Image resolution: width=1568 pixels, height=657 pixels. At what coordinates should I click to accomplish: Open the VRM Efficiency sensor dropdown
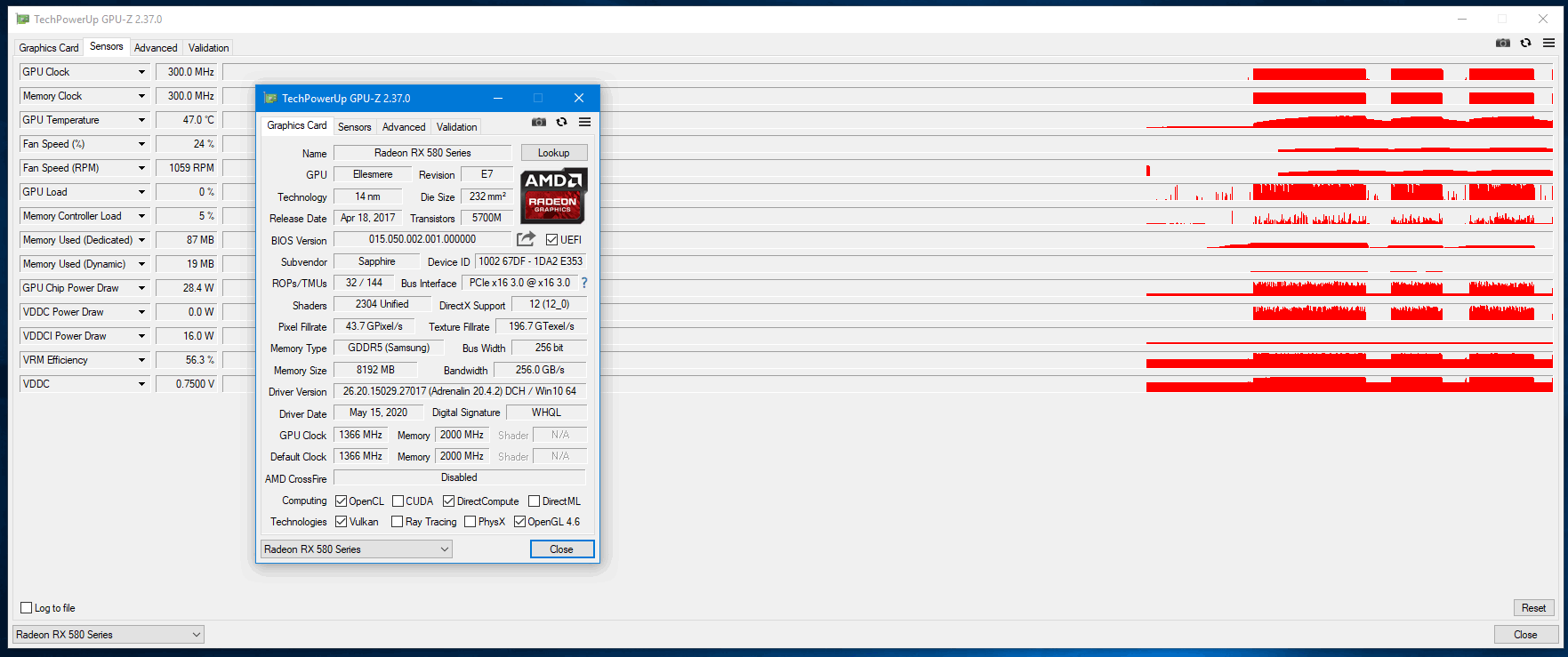pos(141,360)
